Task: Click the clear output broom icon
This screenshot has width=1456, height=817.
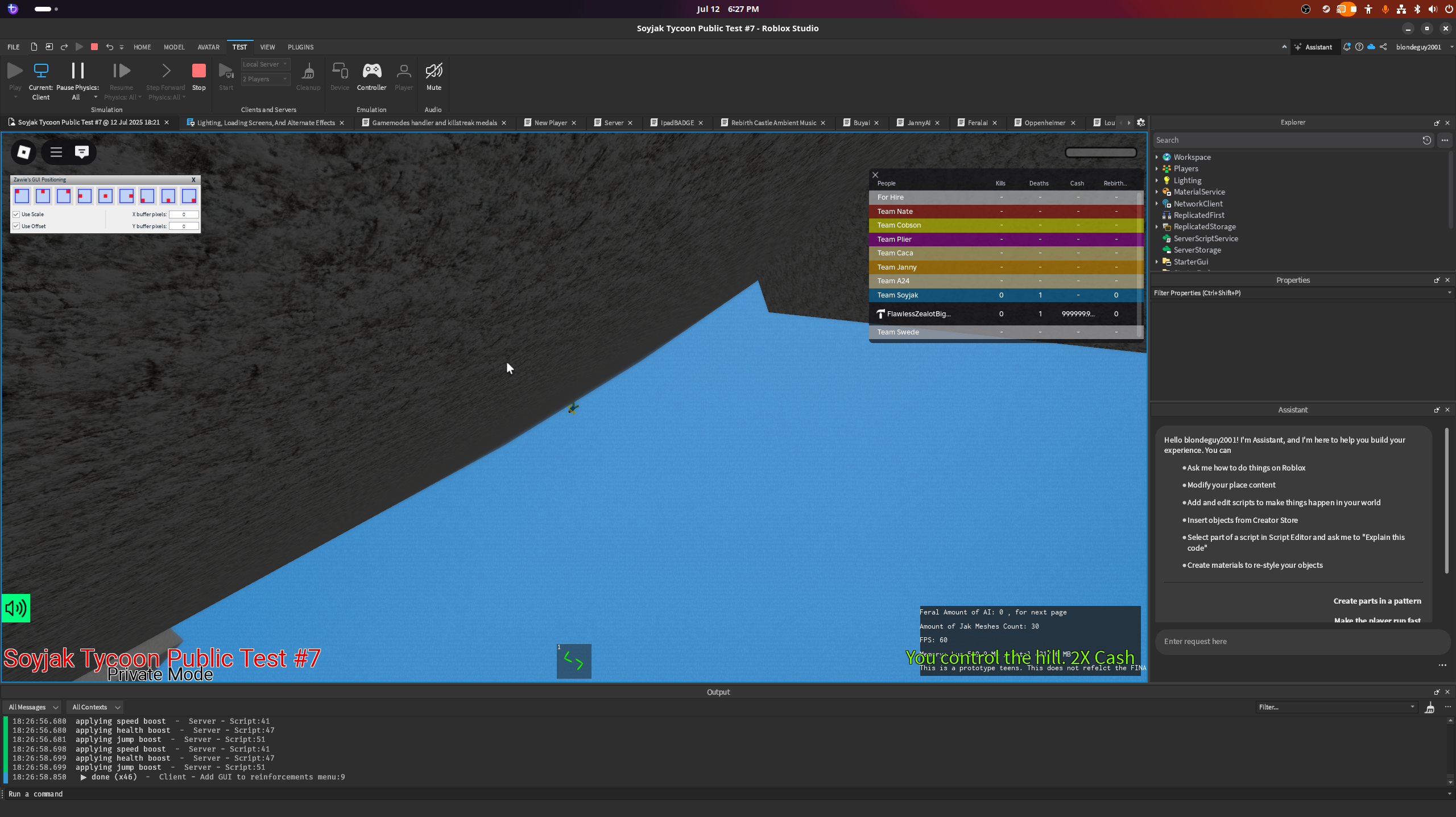Action: coord(1429,707)
